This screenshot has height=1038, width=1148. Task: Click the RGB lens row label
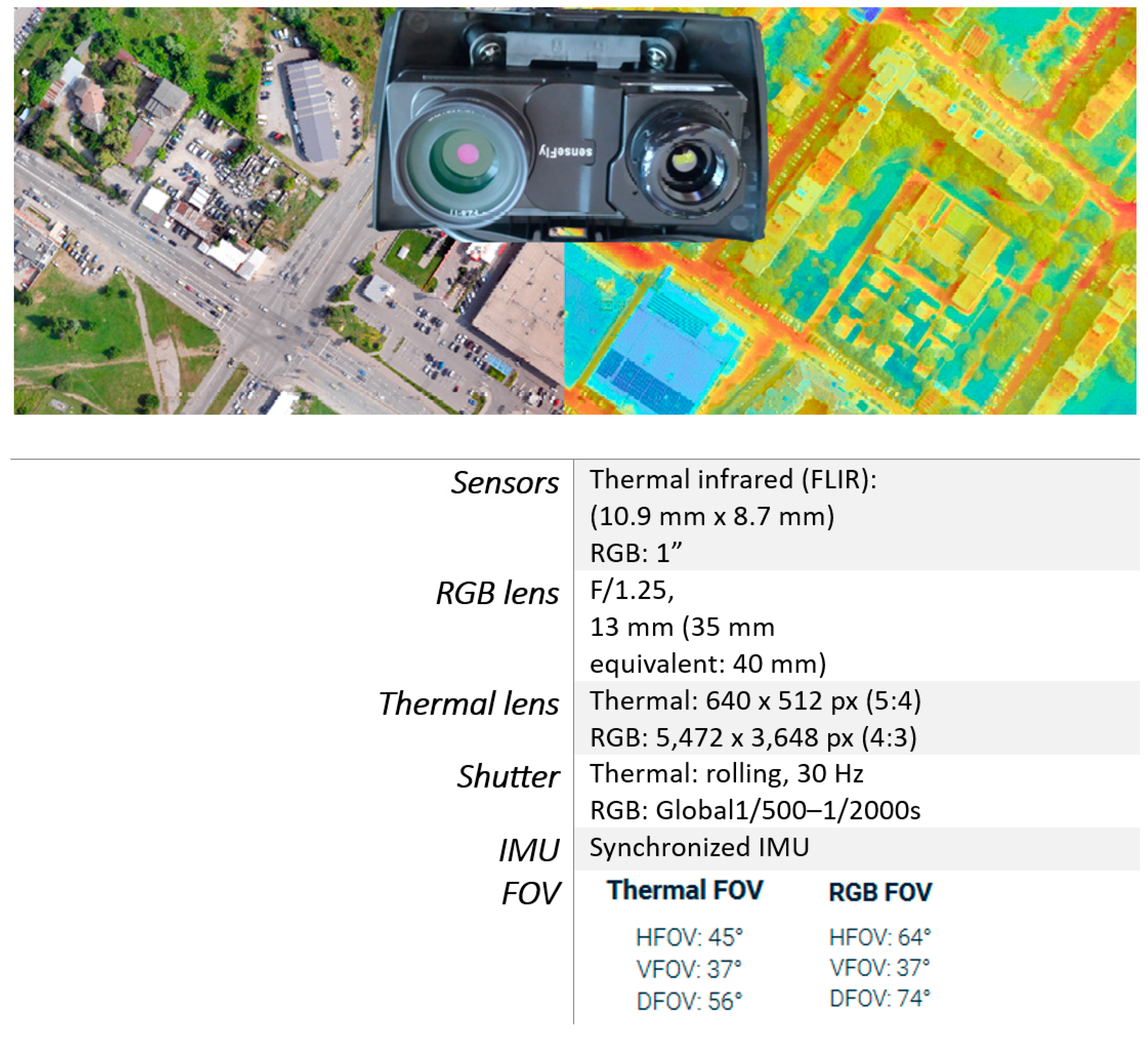click(496, 594)
